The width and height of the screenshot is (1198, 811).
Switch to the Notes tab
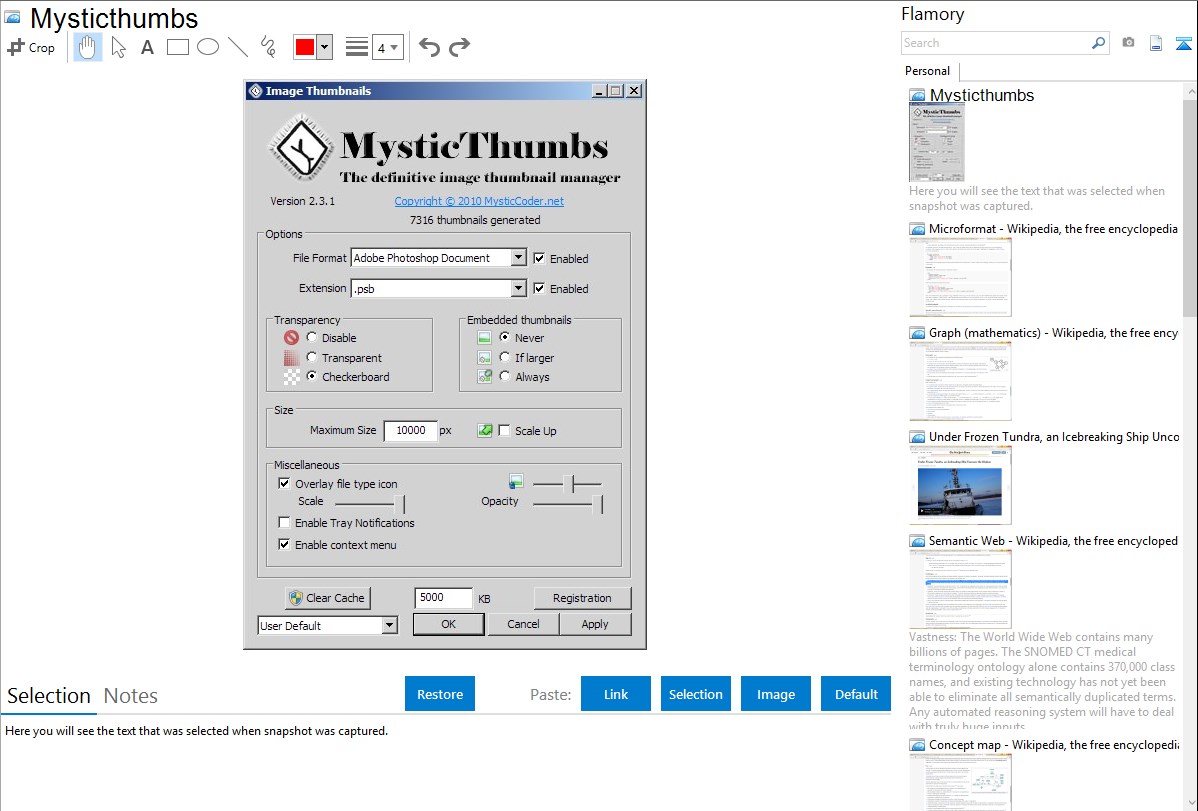point(131,696)
